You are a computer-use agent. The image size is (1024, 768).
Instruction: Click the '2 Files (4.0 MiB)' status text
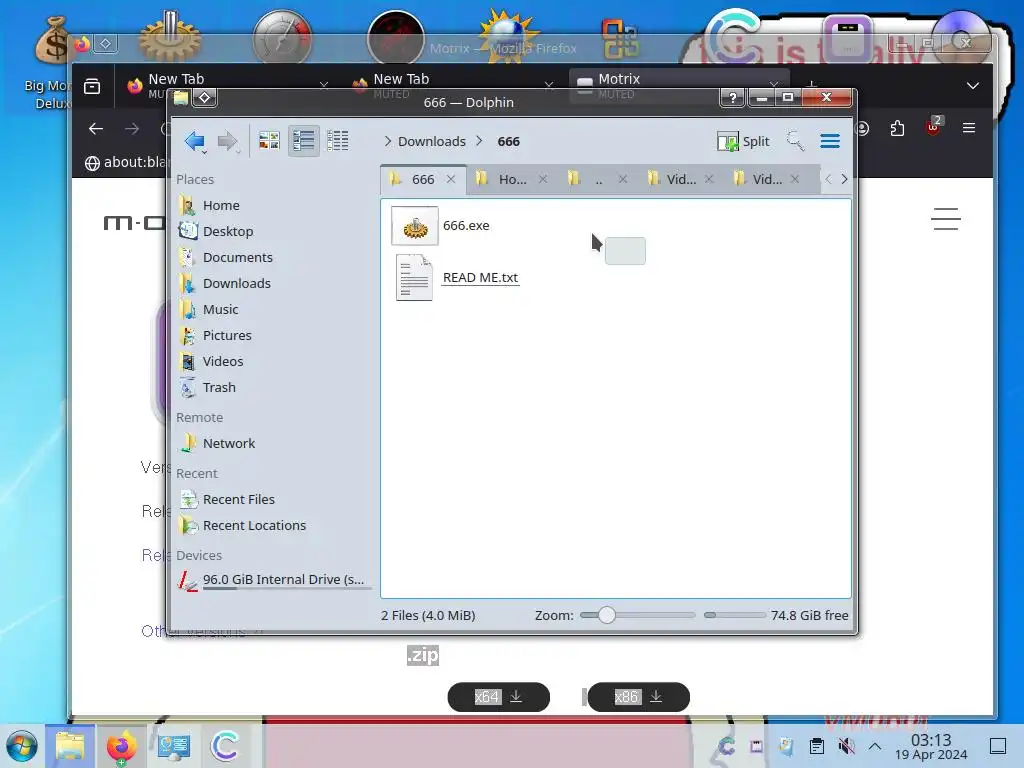(428, 615)
